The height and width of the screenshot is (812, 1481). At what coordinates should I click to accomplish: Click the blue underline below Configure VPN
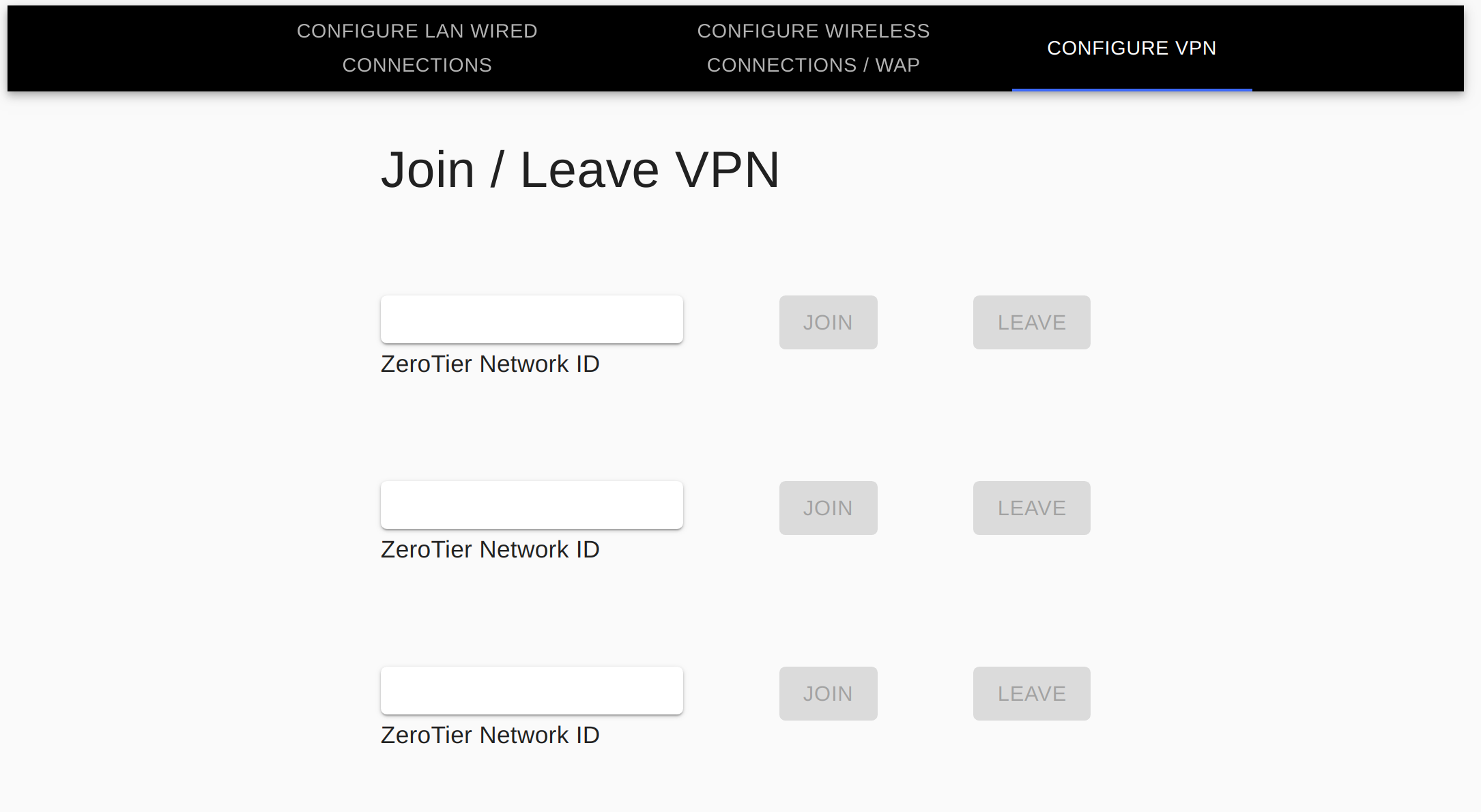coord(1132,89)
